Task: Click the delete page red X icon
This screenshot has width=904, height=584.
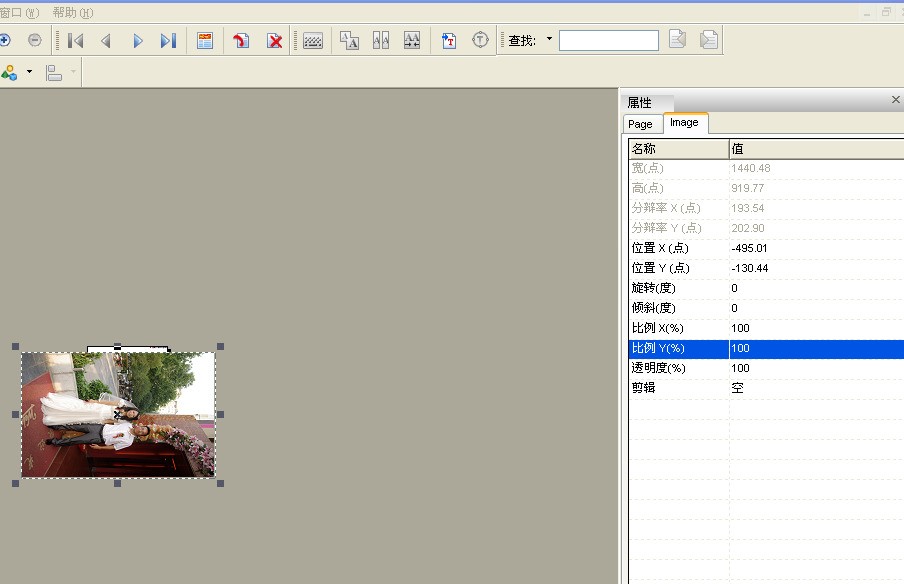Action: click(274, 41)
